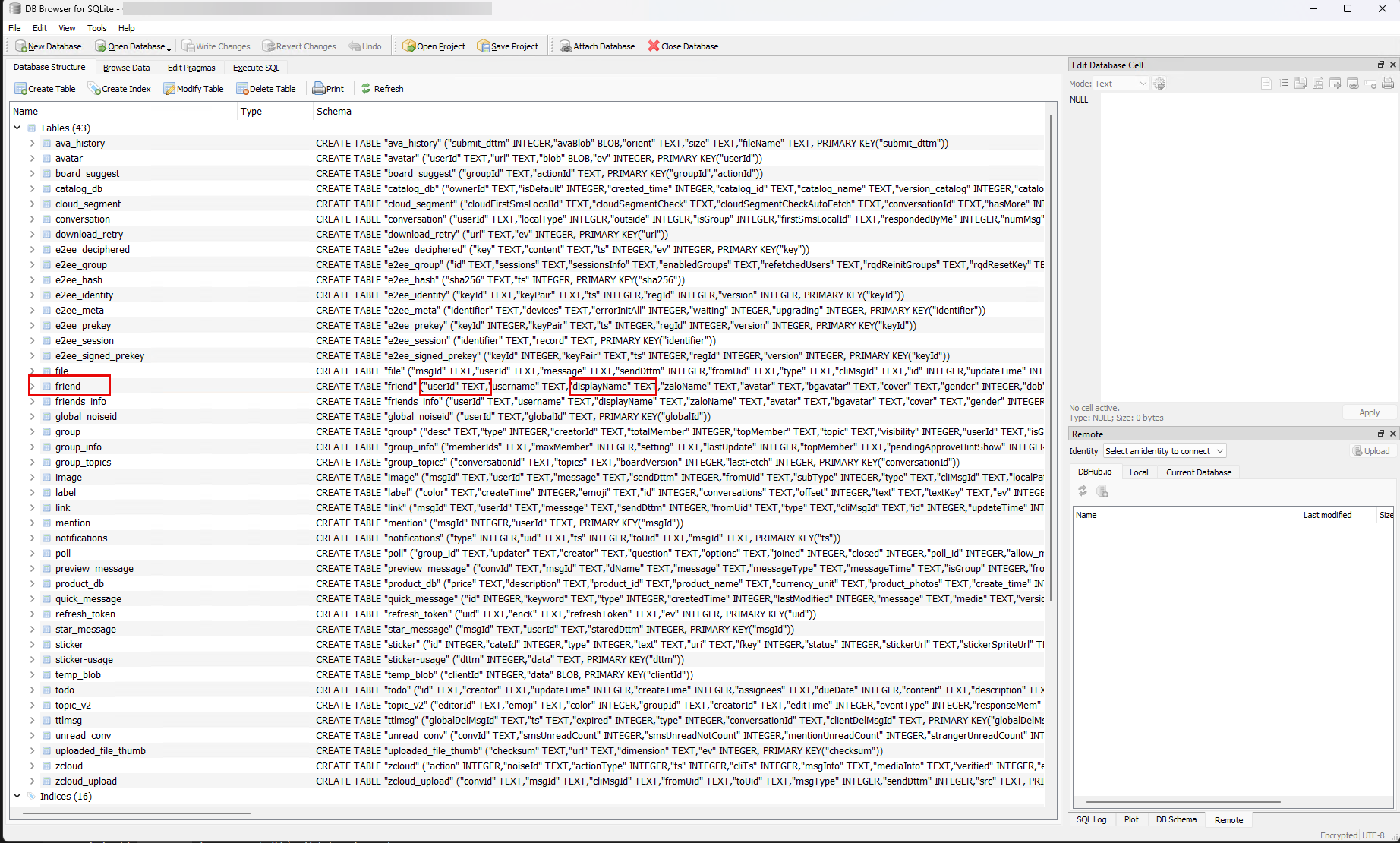This screenshot has height=843, width=1400.
Task: Click the printer icon in Edit Database Cell
Action: tap(1388, 84)
